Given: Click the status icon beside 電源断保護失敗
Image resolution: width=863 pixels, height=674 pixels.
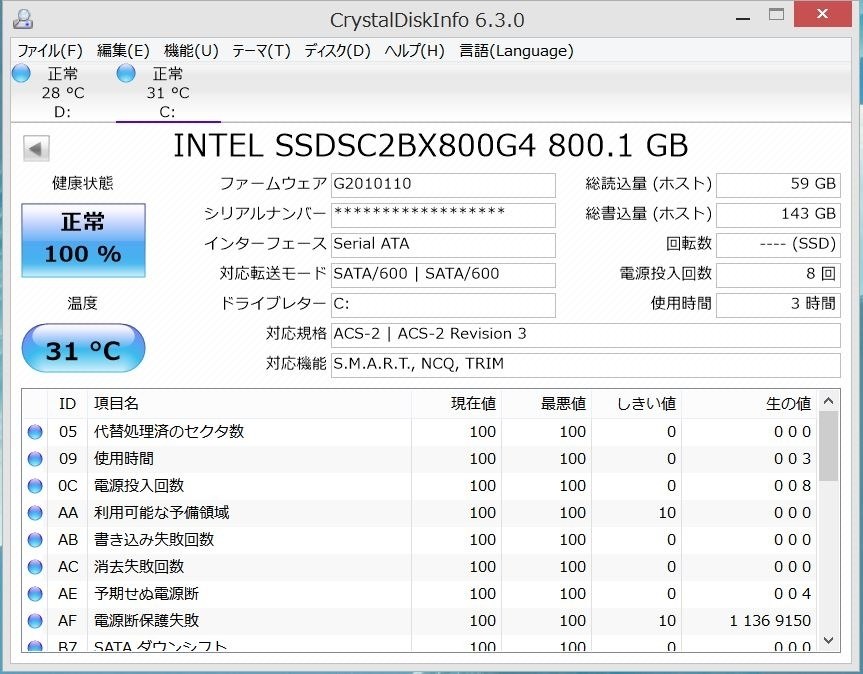Looking at the screenshot, I should coord(34,620).
